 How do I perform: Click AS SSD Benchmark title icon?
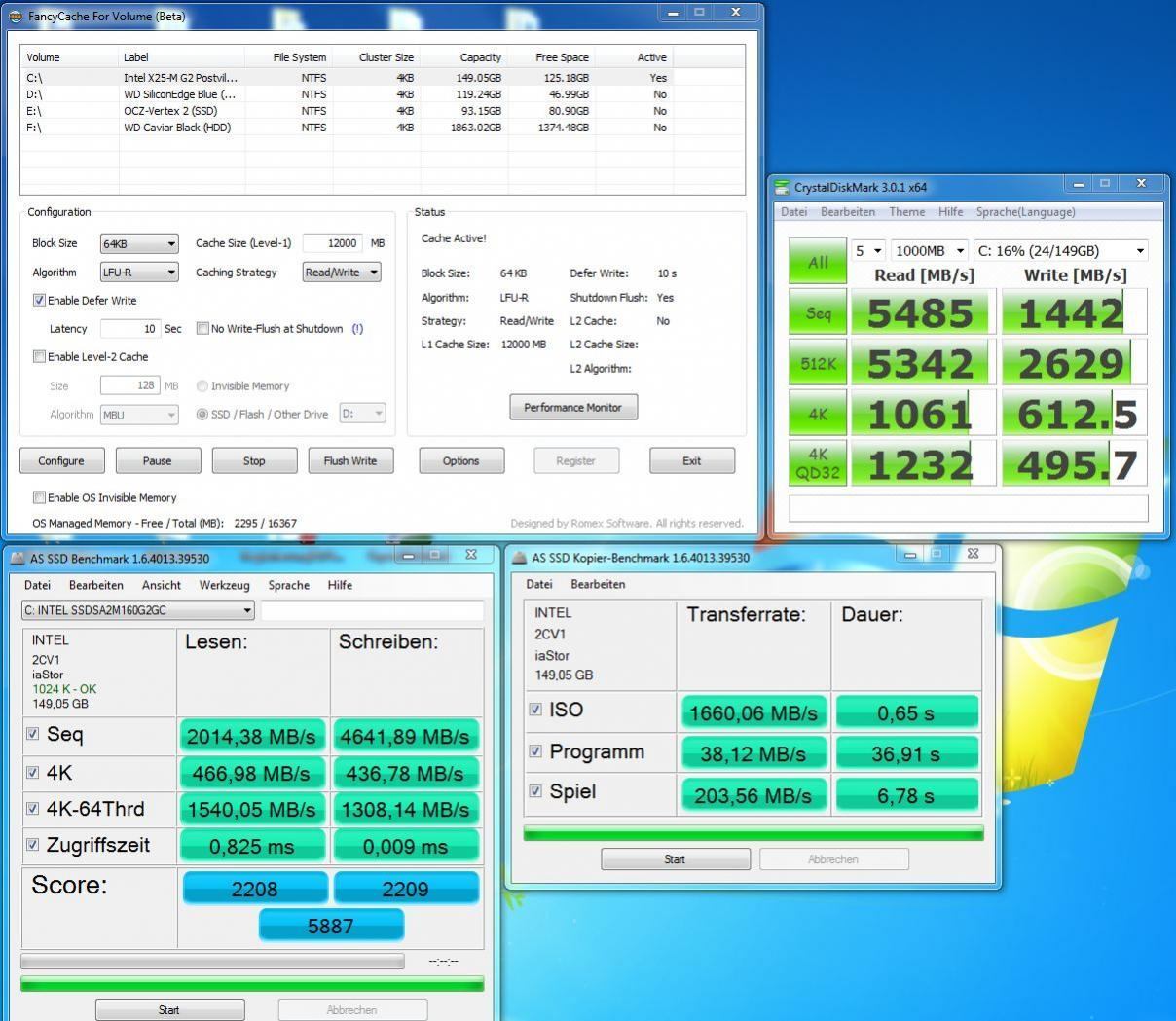pos(18,559)
